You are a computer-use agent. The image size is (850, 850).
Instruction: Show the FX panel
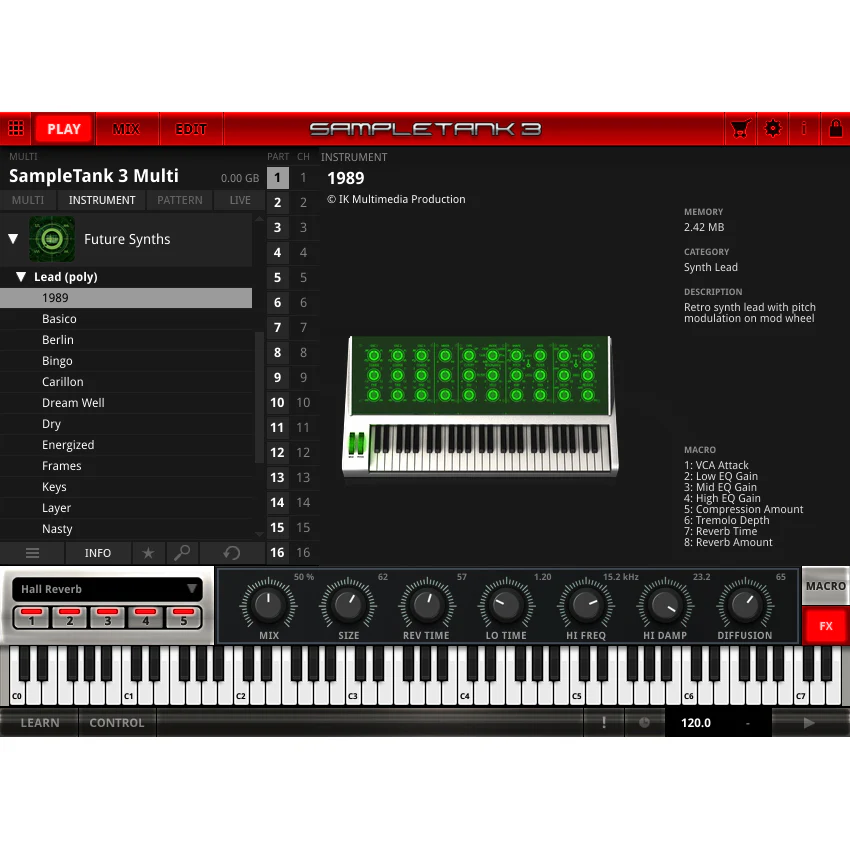(x=826, y=626)
